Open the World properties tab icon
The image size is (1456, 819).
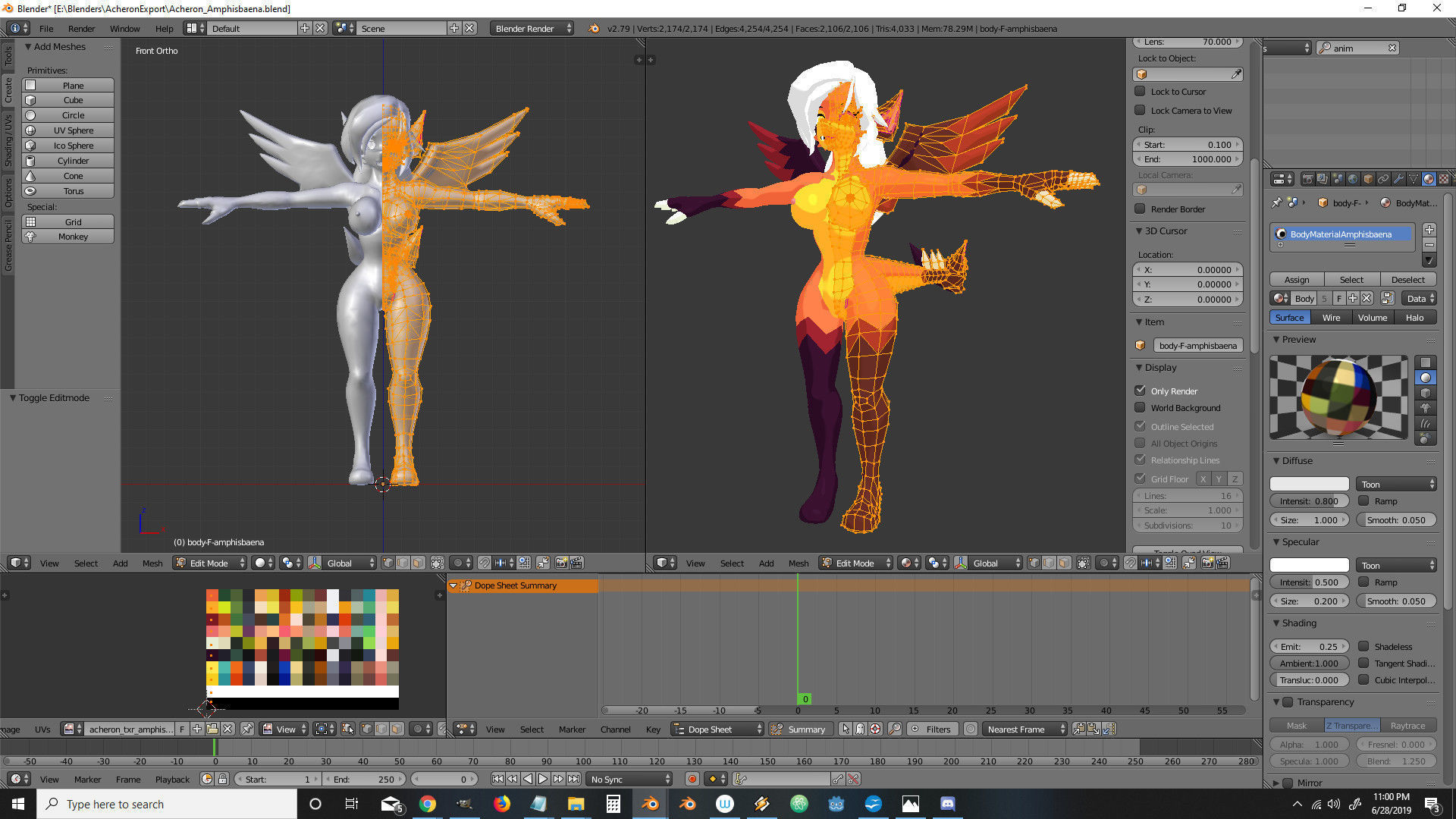point(1353,179)
